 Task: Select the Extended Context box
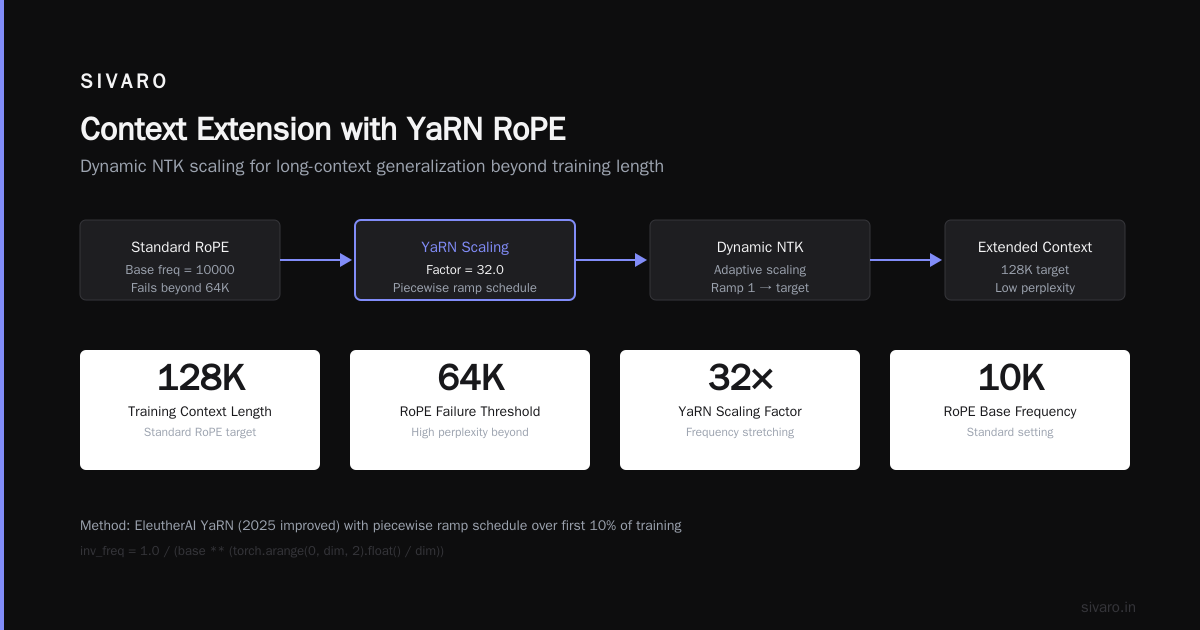(1035, 260)
